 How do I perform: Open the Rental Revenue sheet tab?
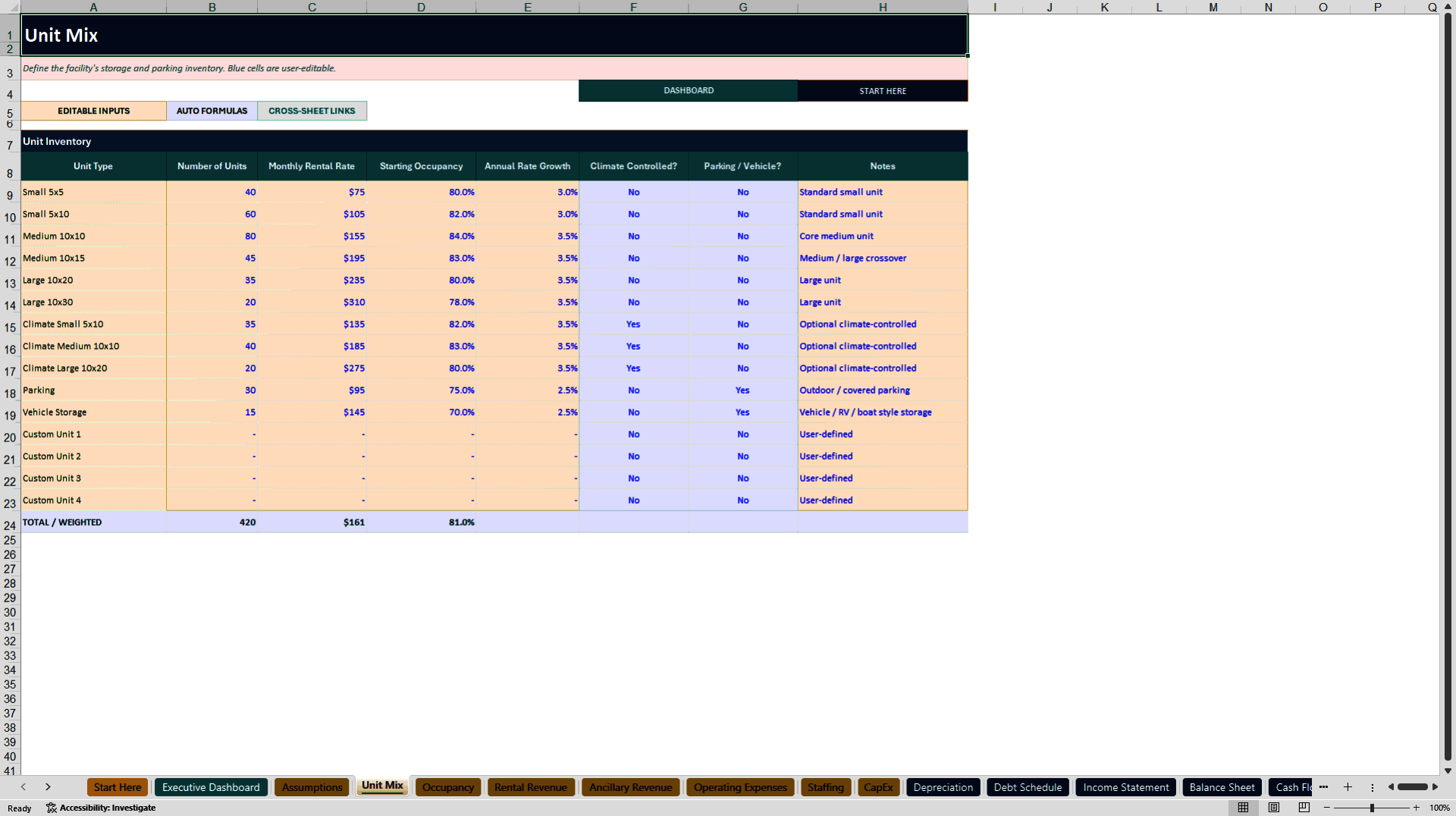pyautogui.click(x=531, y=787)
